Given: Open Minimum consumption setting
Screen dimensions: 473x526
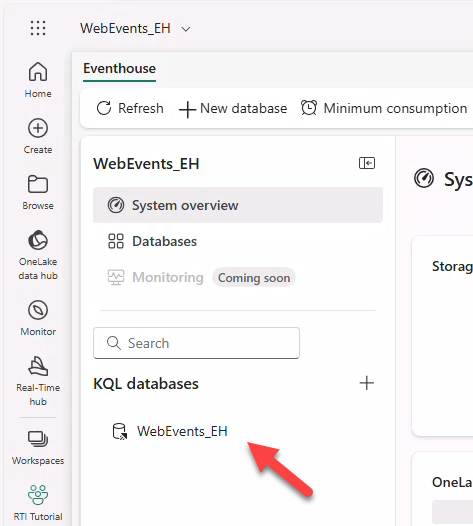Looking at the screenshot, I should point(384,108).
